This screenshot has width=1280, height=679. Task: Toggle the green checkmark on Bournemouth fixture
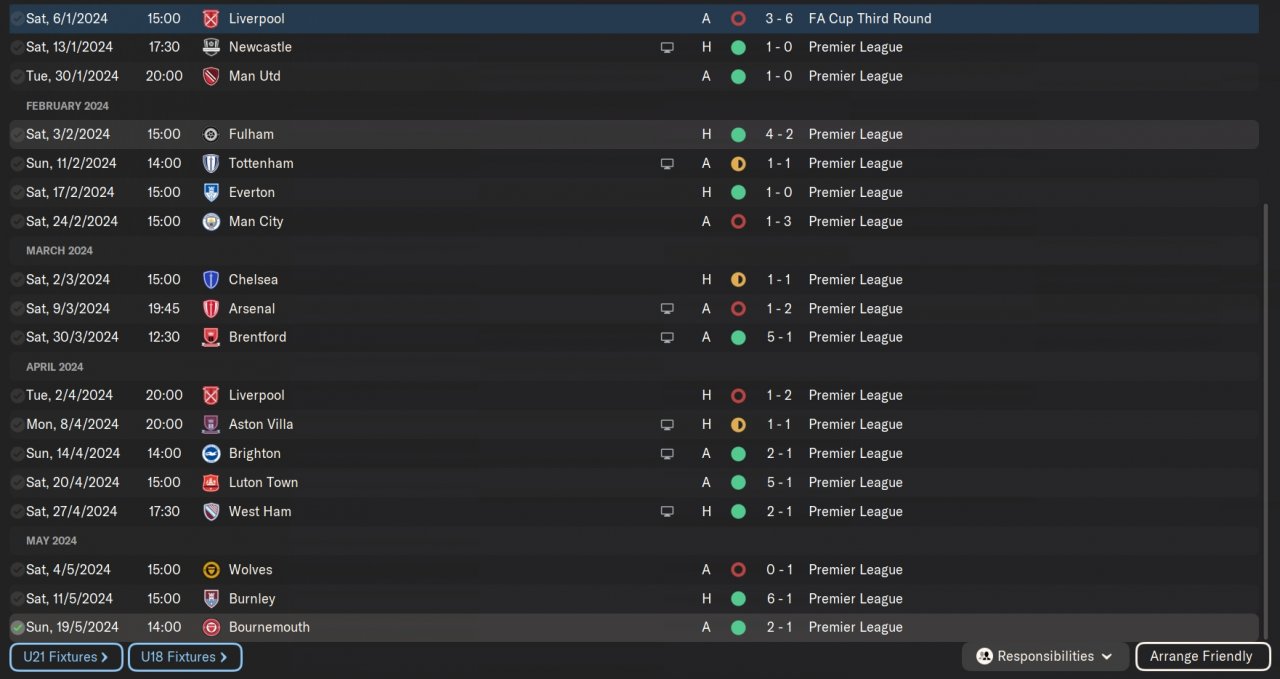[x=17, y=627]
